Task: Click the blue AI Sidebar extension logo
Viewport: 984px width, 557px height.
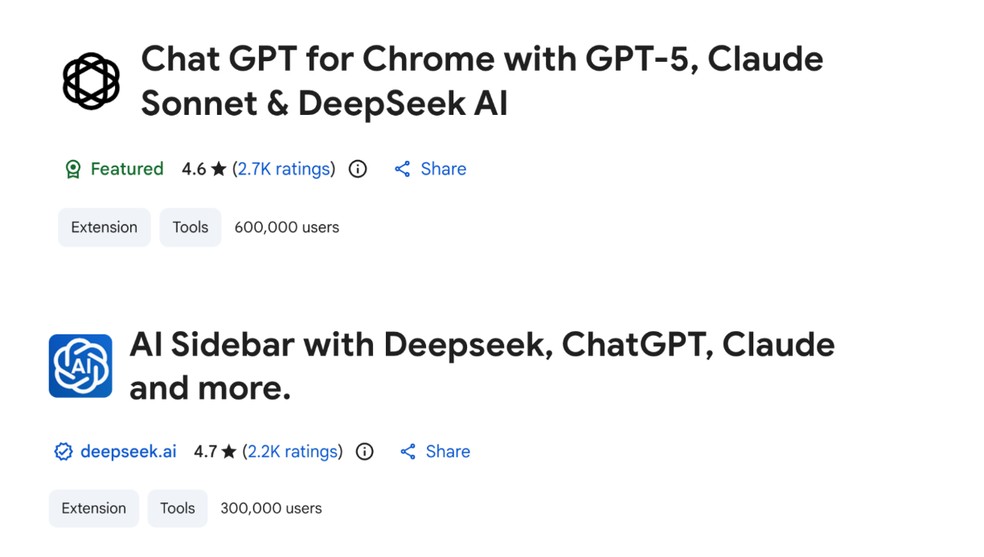Action: coord(80,366)
